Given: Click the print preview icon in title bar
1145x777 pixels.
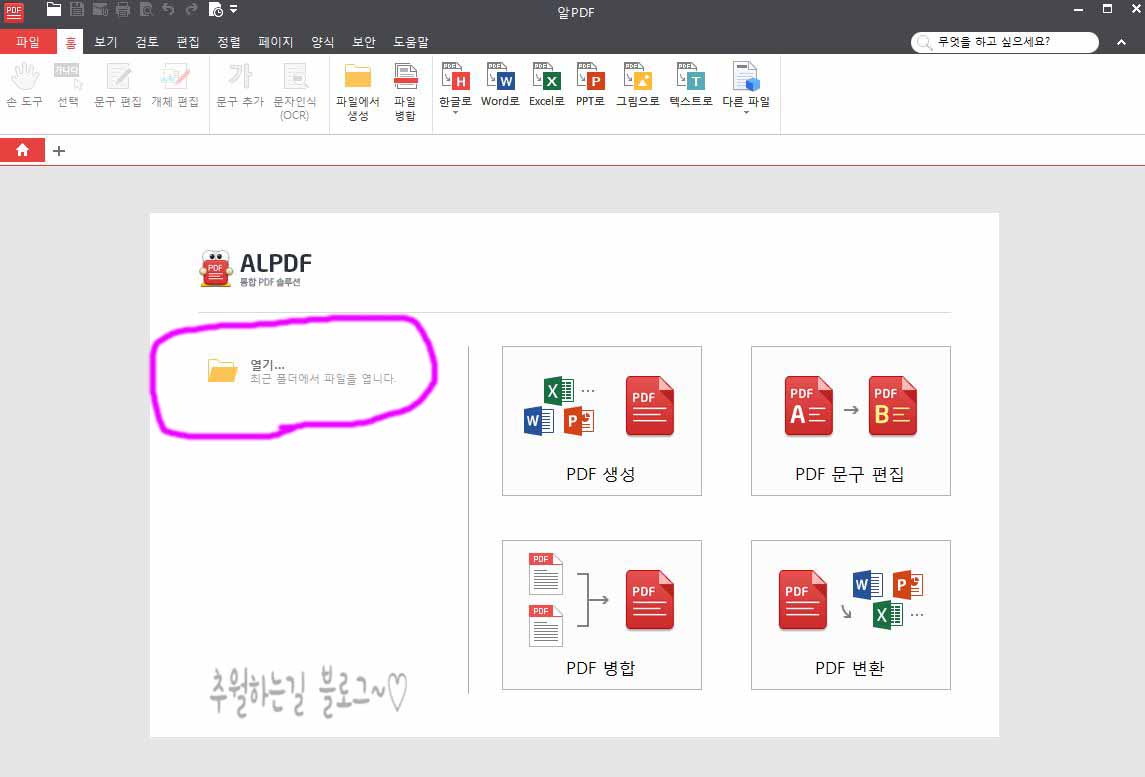Looking at the screenshot, I should [146, 9].
